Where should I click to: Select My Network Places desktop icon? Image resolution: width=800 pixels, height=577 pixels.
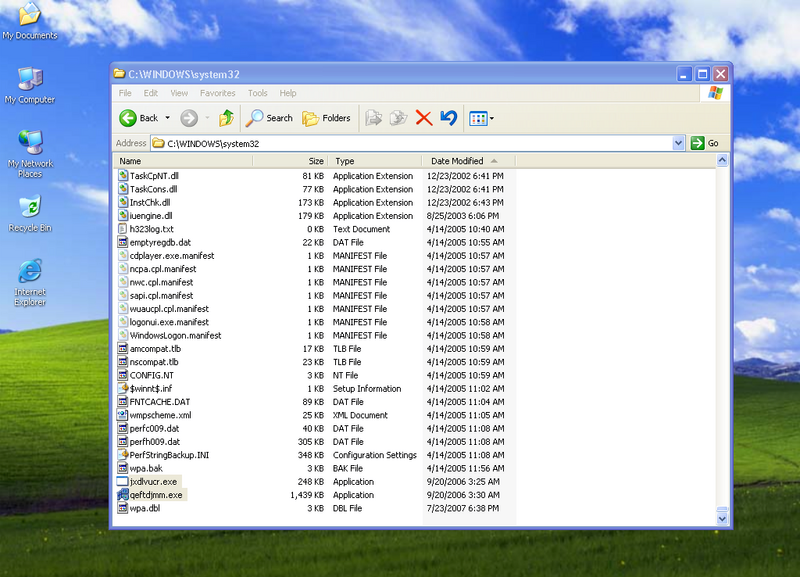pyautogui.click(x=30, y=154)
